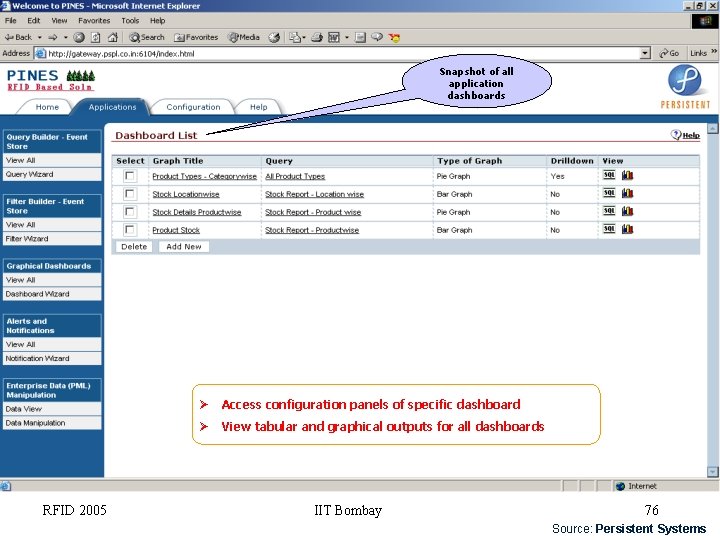Image resolution: width=720 pixels, height=540 pixels.
Task: Select checkbox for Product Stock
Action: pos(130,230)
